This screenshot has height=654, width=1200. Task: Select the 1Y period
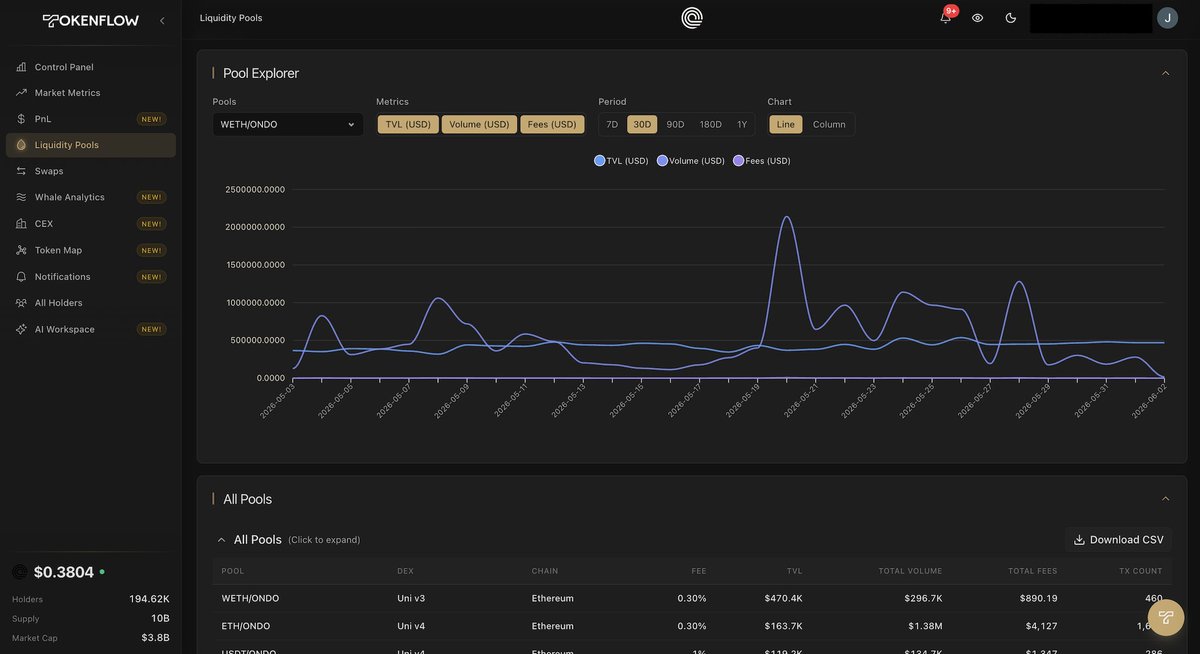(x=742, y=124)
